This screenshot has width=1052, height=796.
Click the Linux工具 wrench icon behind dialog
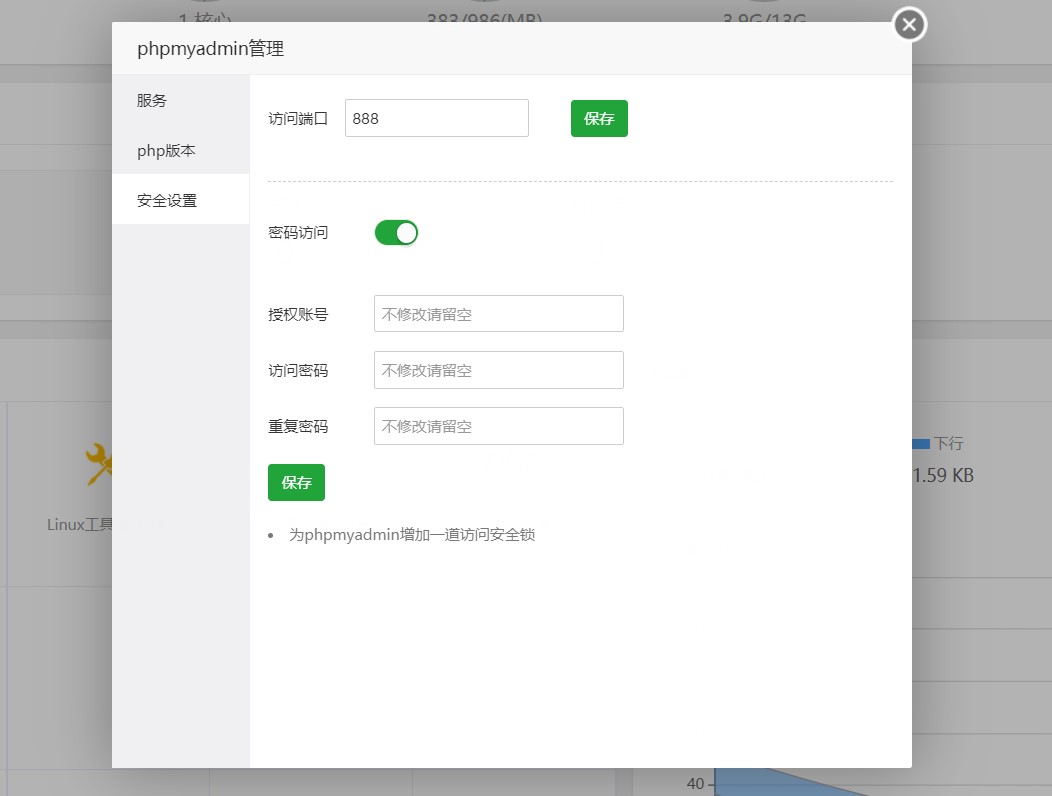(x=98, y=464)
